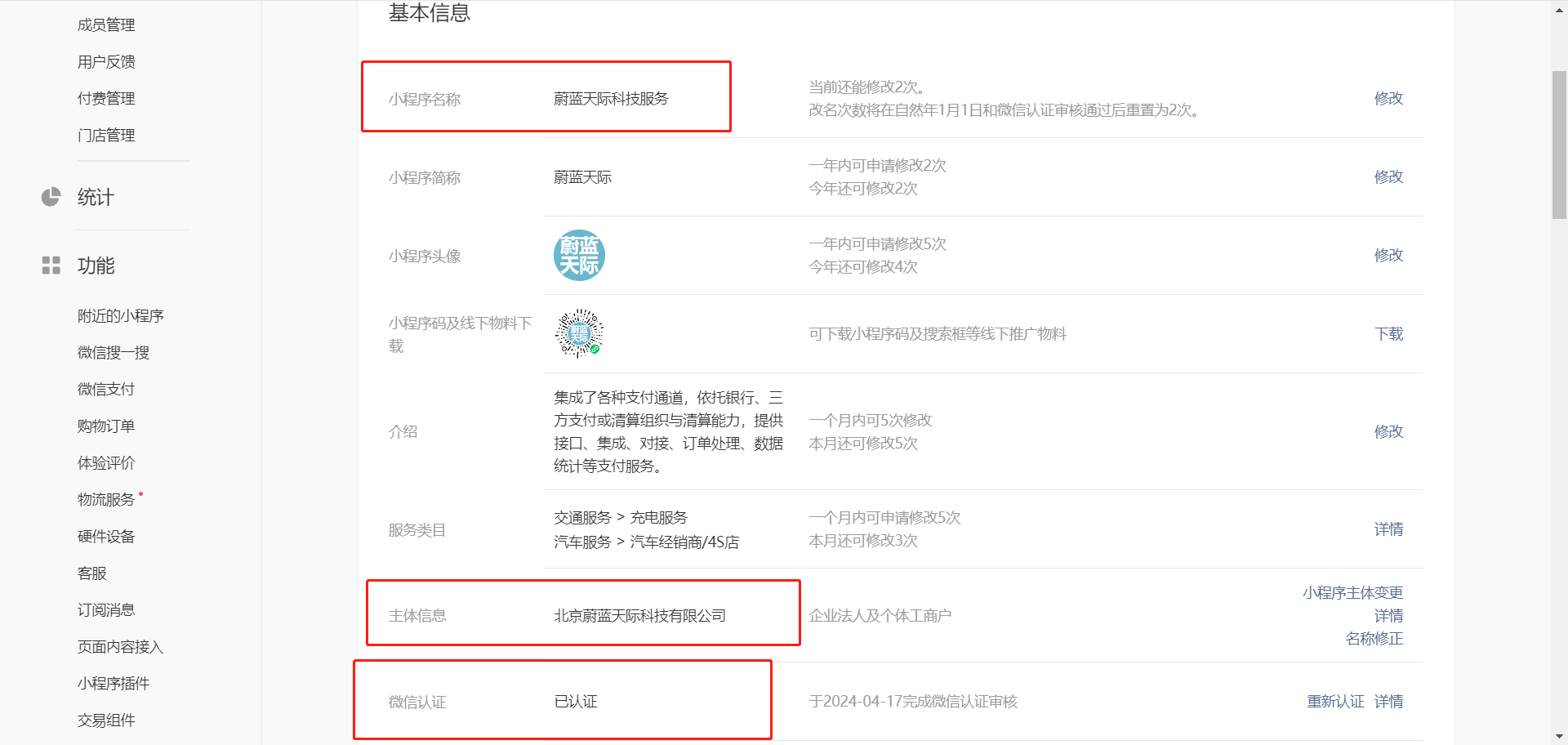Image resolution: width=1568 pixels, height=745 pixels.
Task: Go to 微信支付 in the sidebar
Action: (x=106, y=390)
